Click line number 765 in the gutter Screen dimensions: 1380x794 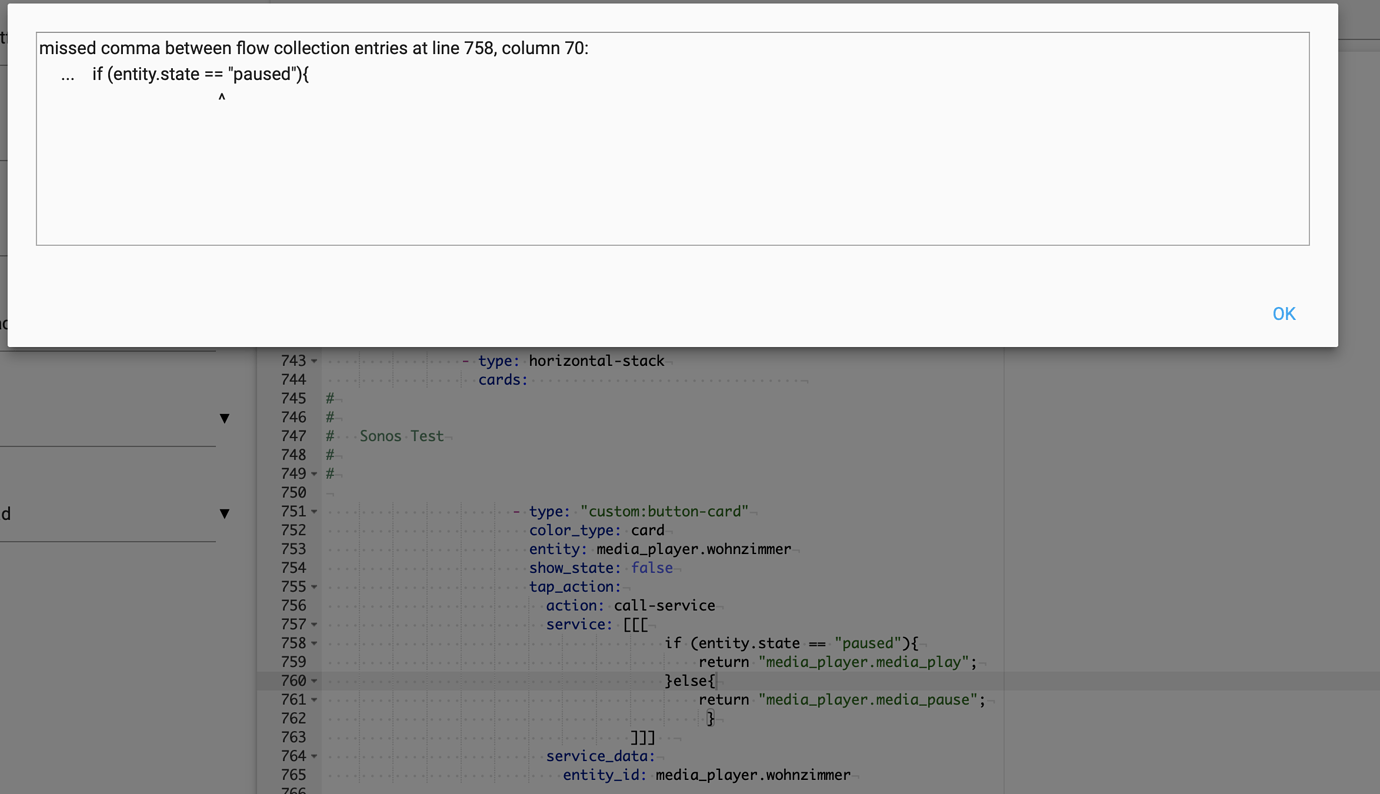pyautogui.click(x=293, y=775)
